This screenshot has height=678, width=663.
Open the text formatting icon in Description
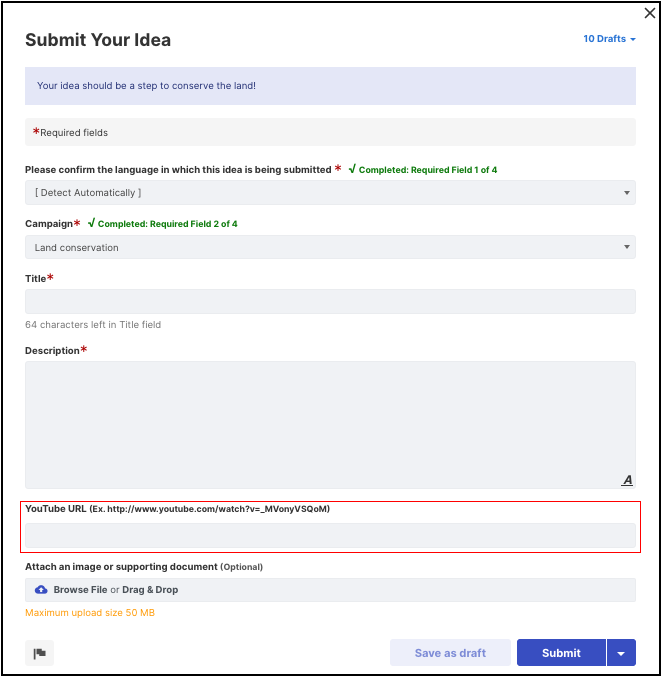point(627,480)
